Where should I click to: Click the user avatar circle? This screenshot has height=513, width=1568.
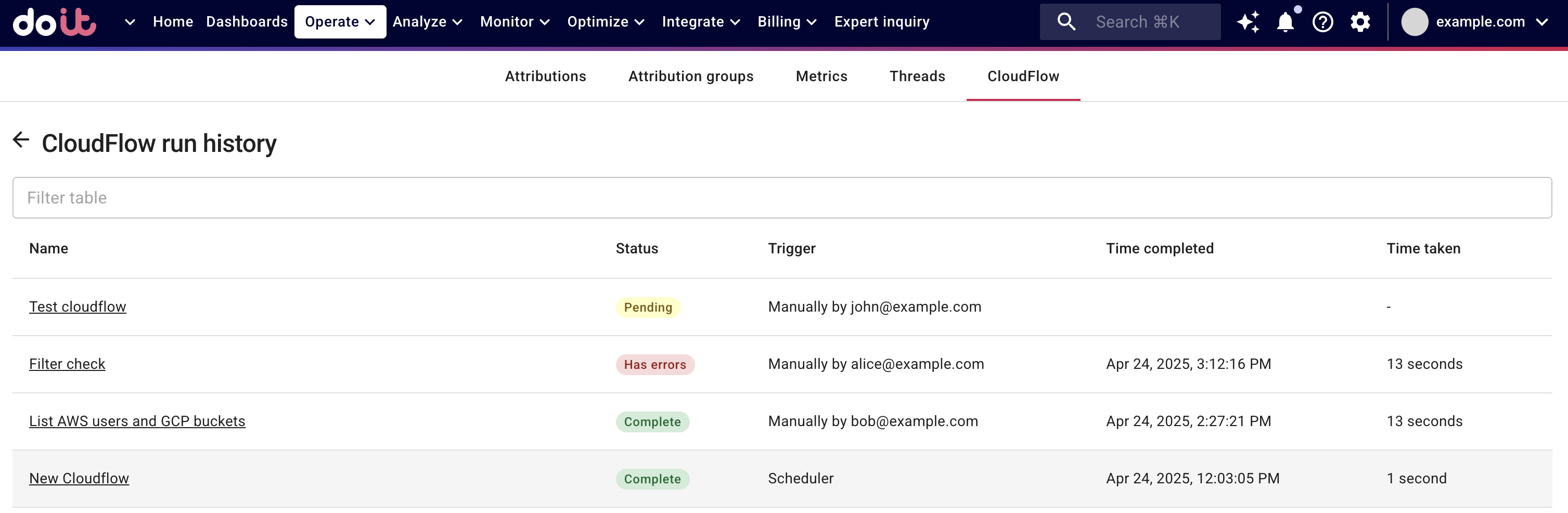[1414, 22]
